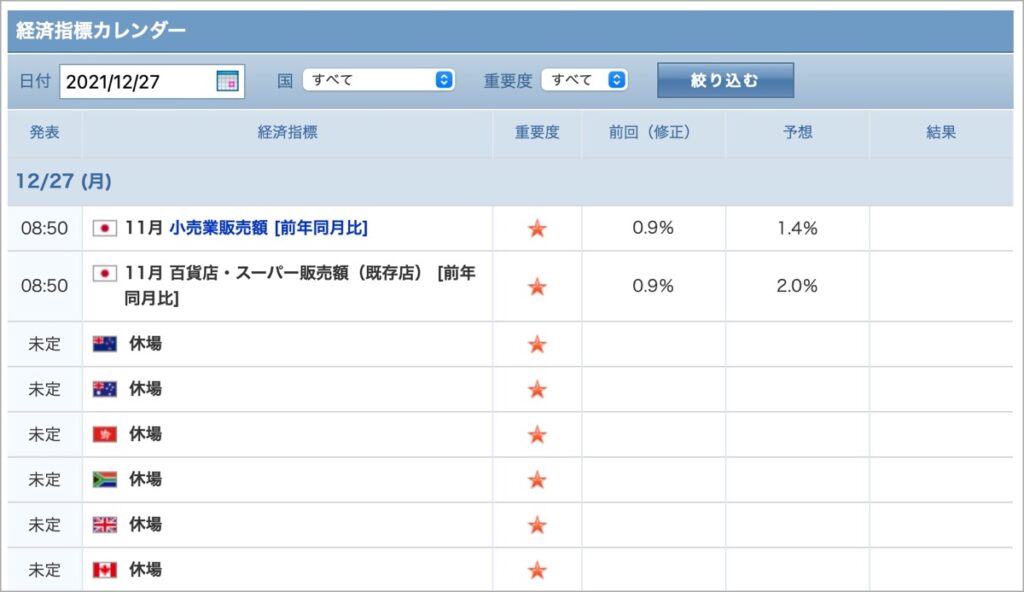Click previous value 0.9% for 小売業販売額

pyautogui.click(x=653, y=228)
